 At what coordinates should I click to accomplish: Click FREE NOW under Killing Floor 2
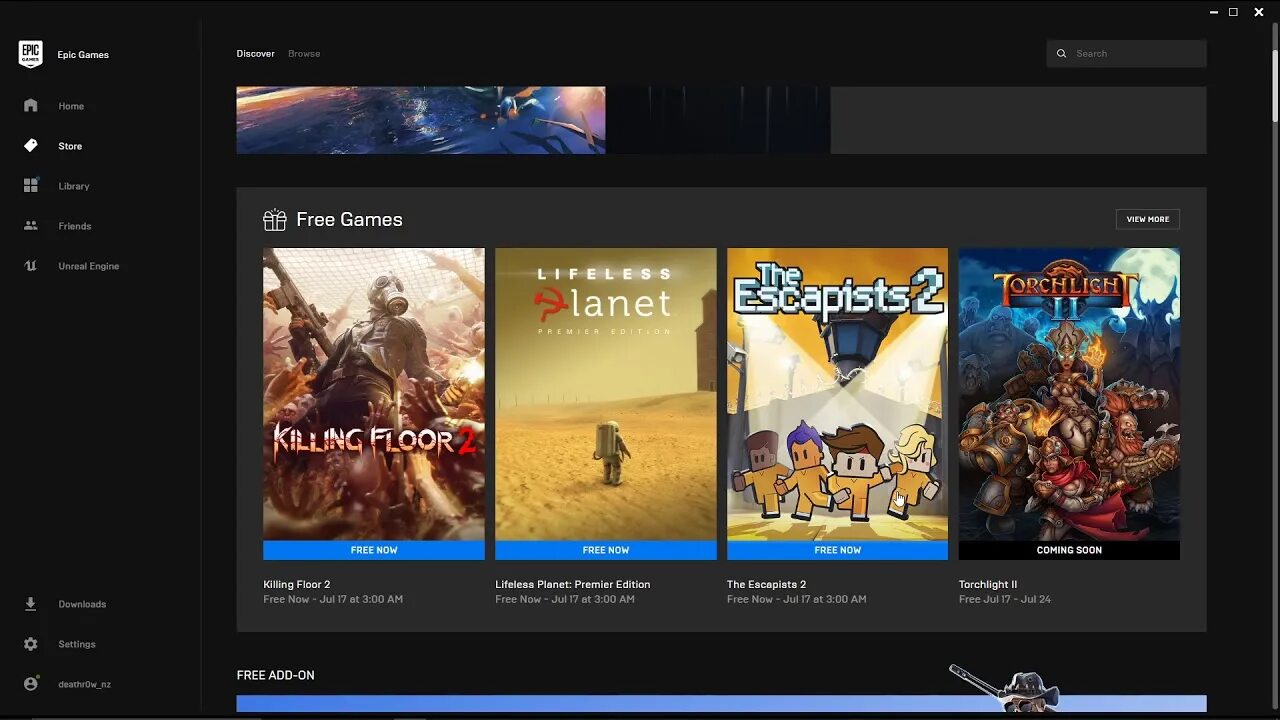[374, 550]
